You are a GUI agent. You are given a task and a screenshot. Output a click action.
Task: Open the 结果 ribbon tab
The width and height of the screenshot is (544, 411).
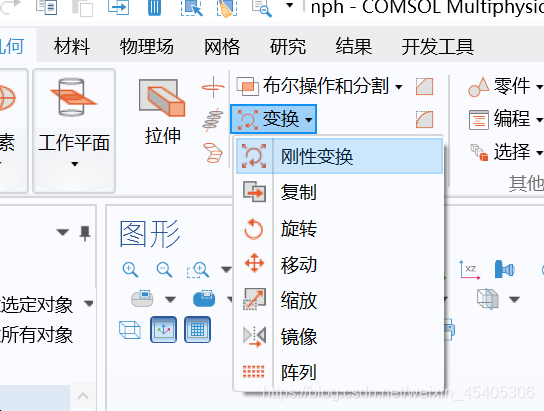[x=354, y=46]
